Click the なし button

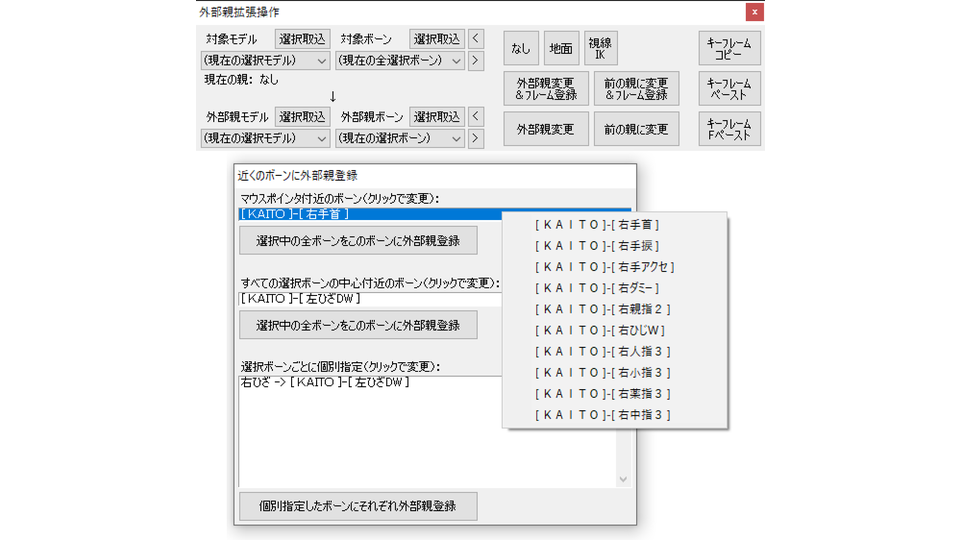pos(521,48)
